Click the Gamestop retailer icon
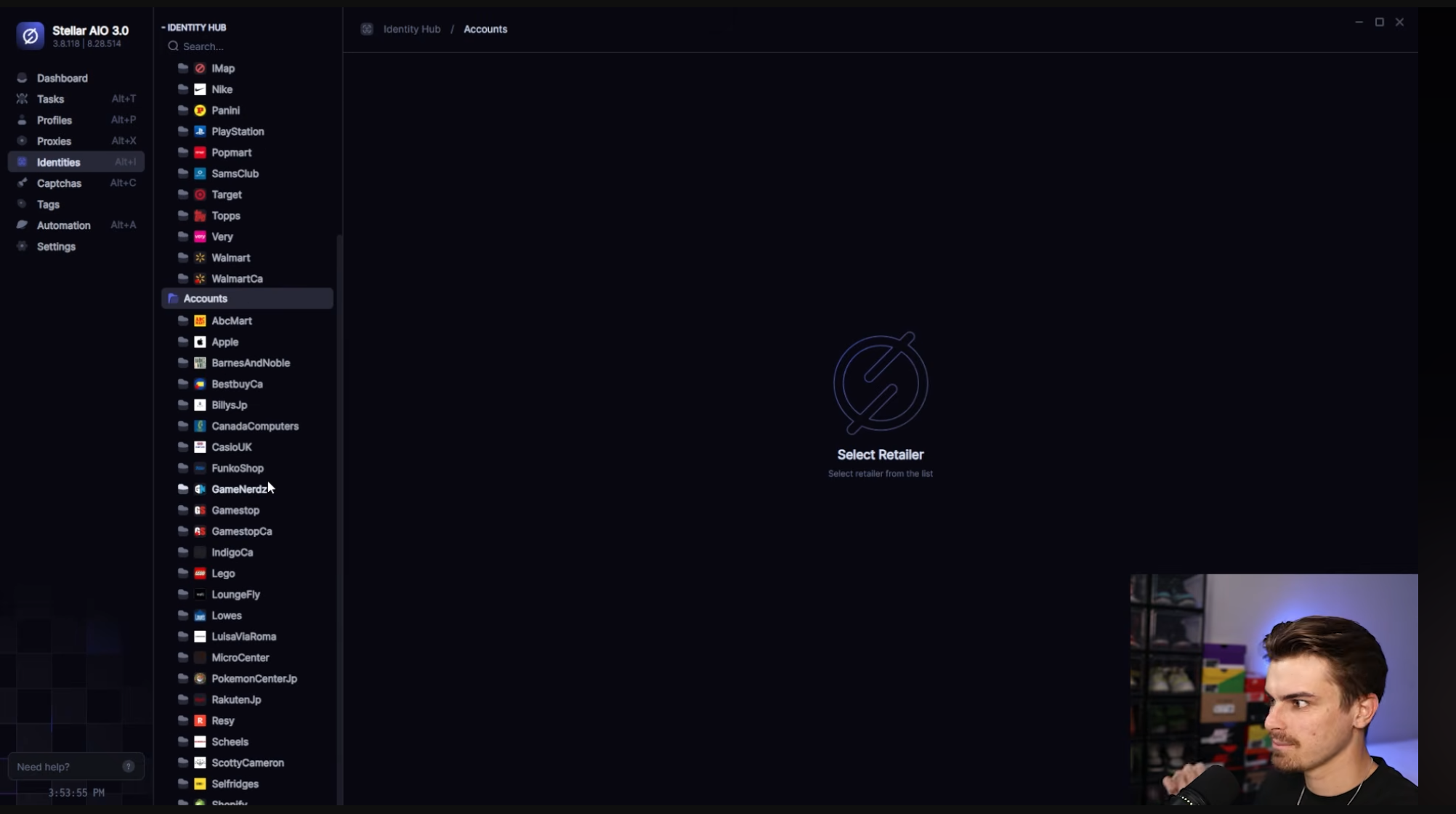1456x814 pixels. coord(200,510)
